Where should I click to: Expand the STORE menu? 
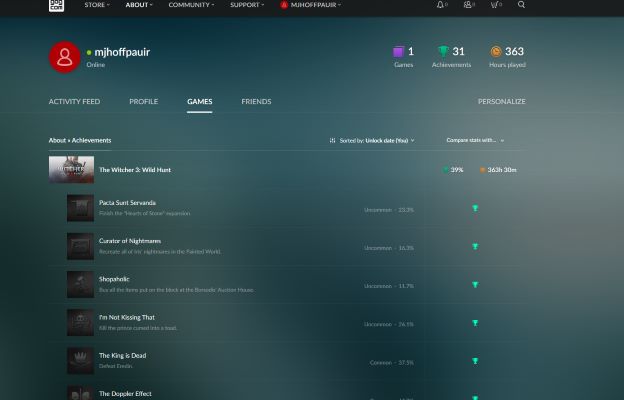(x=97, y=5)
